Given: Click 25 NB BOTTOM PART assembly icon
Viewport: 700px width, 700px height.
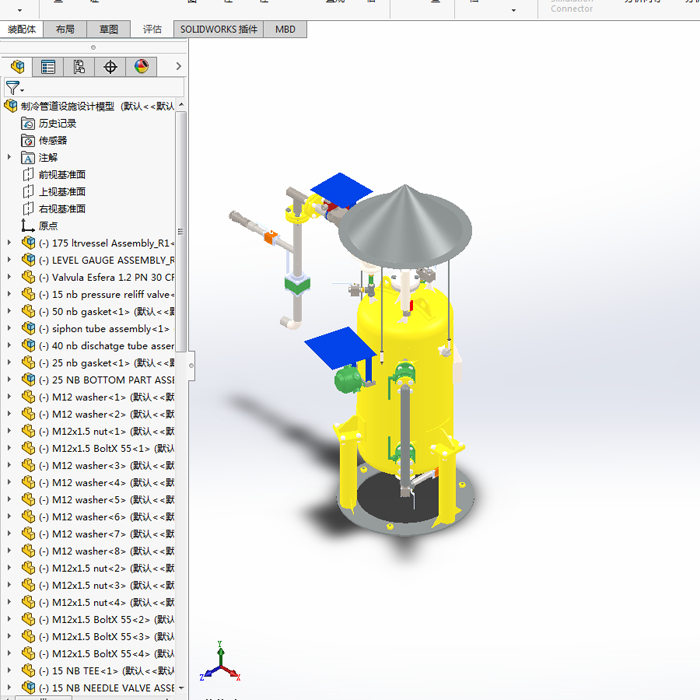Looking at the screenshot, I should [28, 379].
